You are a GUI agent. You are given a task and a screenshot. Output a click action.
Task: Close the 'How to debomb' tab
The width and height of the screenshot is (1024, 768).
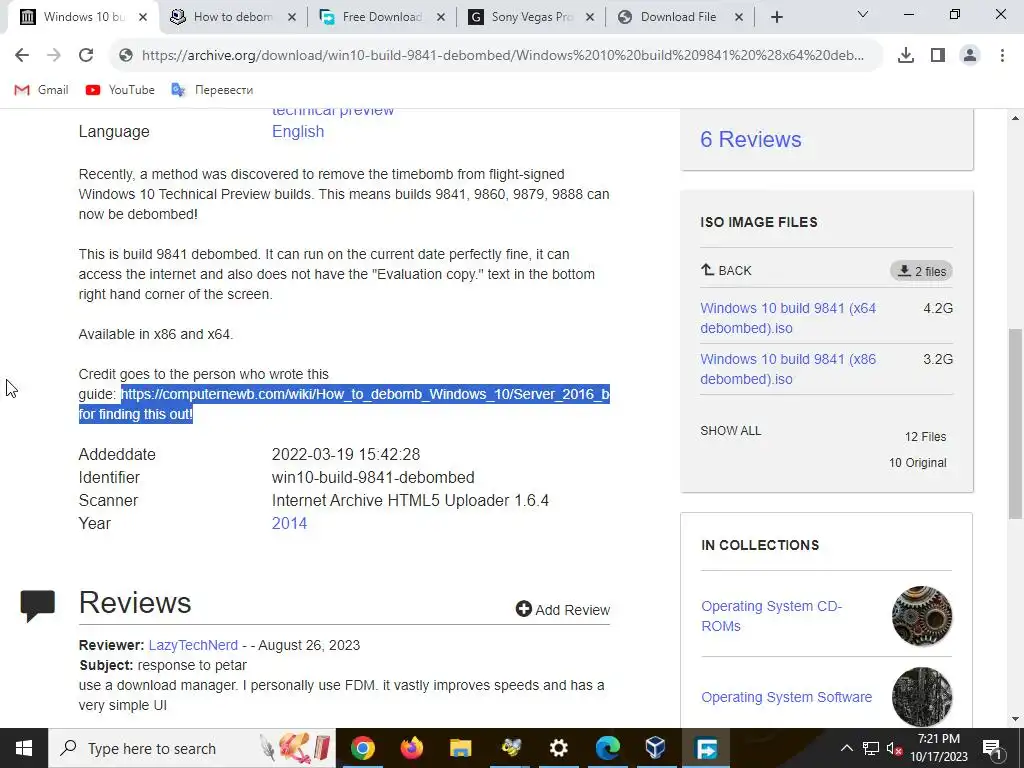coord(292,18)
